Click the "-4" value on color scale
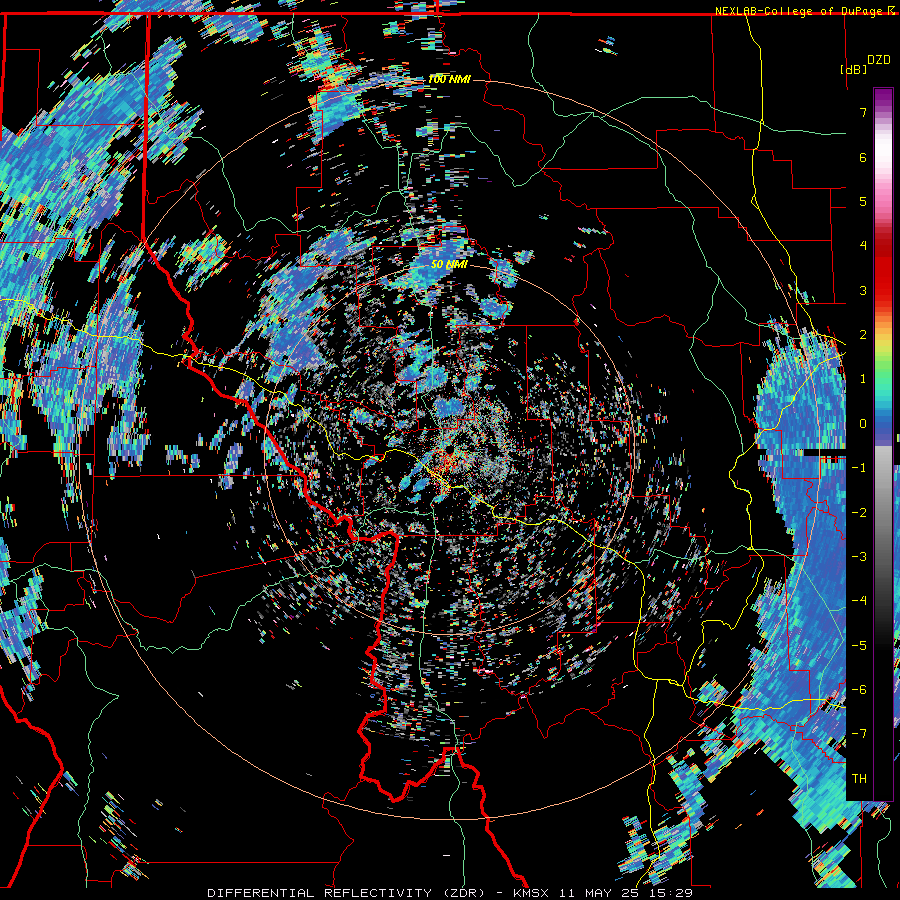 coord(859,600)
